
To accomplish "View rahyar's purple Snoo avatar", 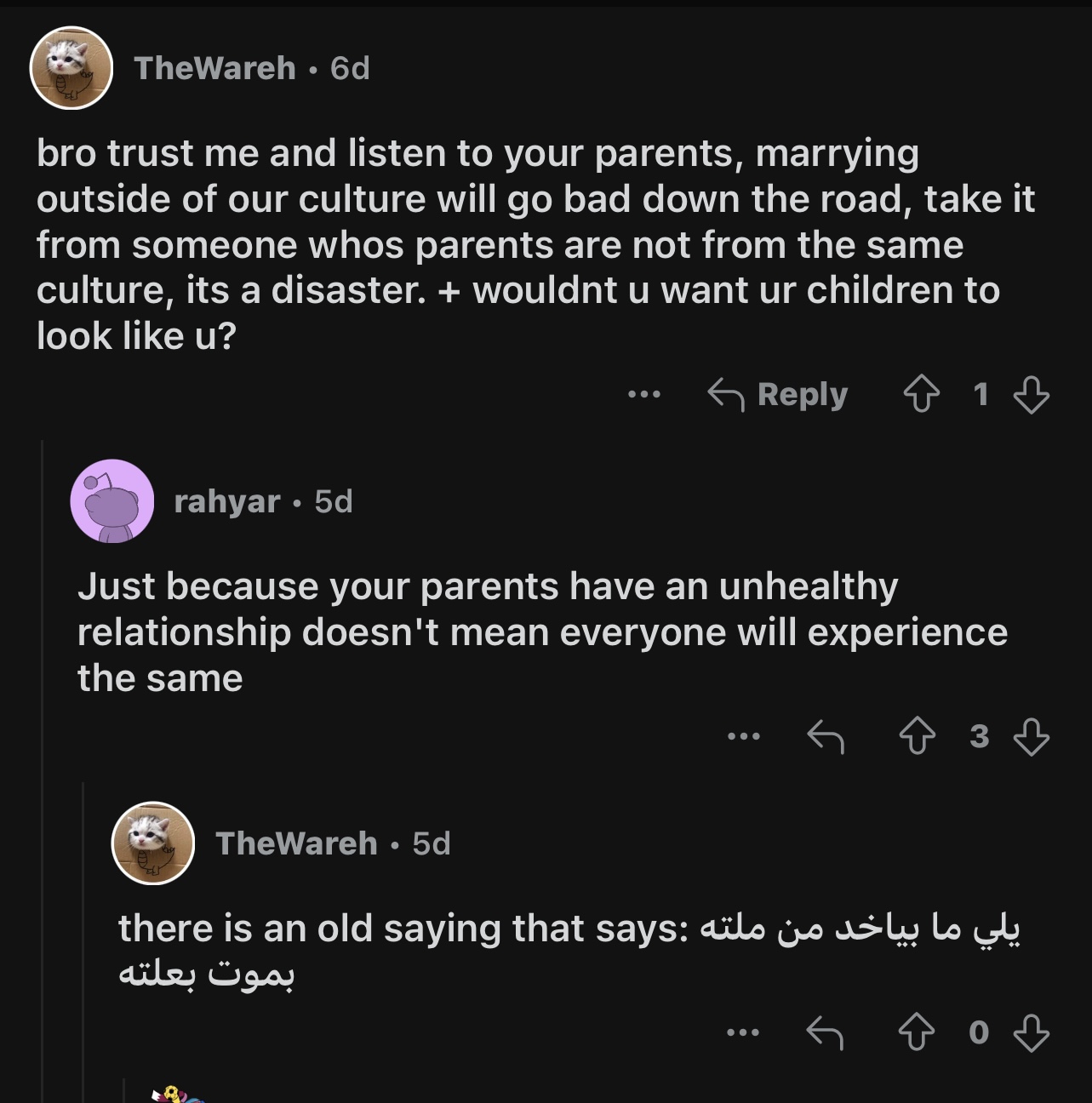I will tap(111, 501).
